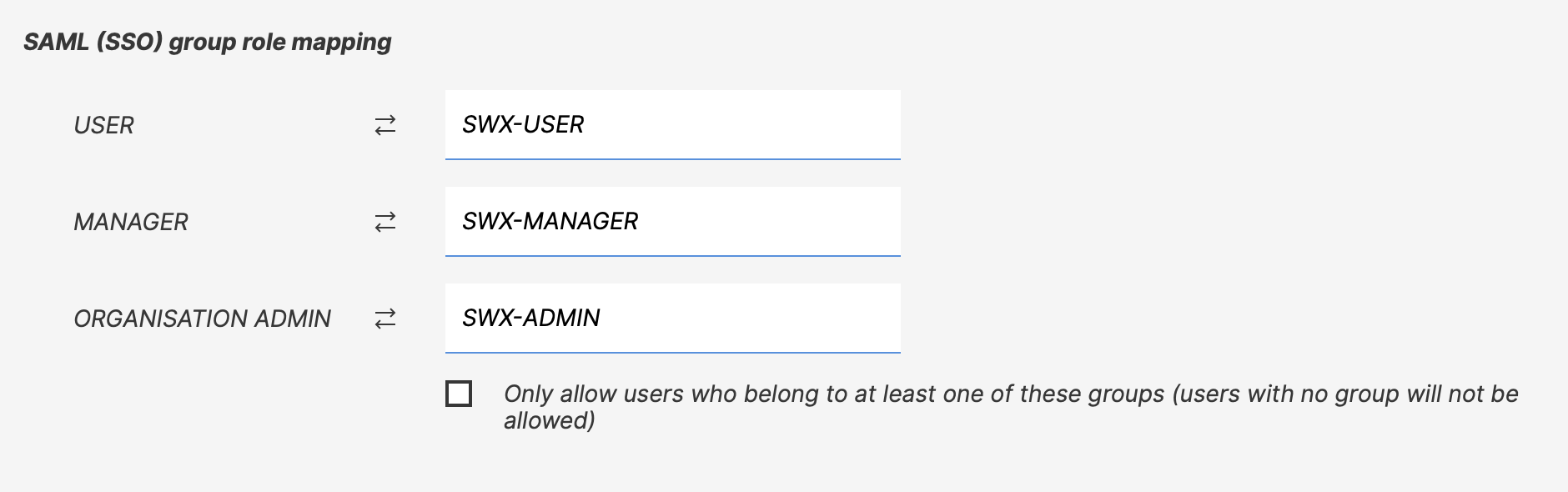Click the swap arrows icon beside USER
This screenshot has height=492, width=1568.
(384, 126)
